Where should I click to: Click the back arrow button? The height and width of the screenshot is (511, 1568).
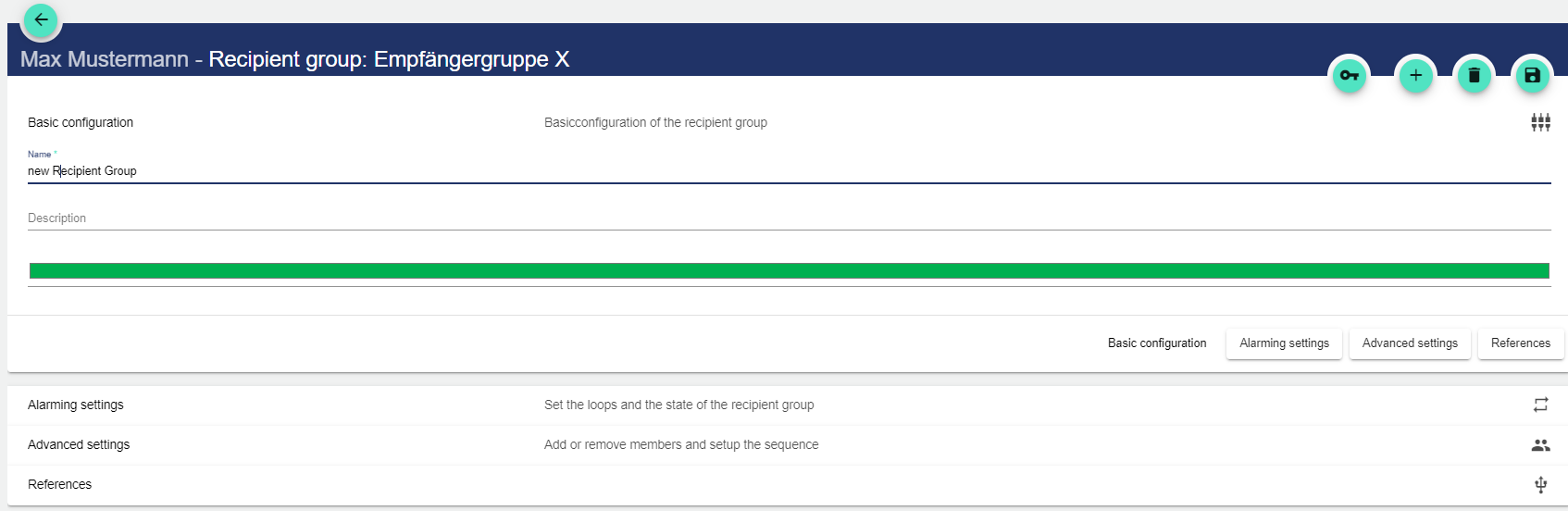click(41, 19)
